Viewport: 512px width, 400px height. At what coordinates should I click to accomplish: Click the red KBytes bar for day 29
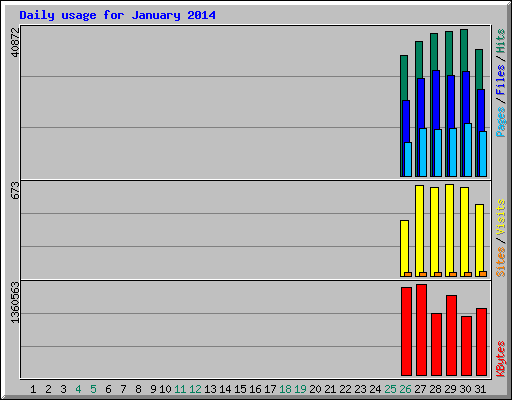(451, 335)
